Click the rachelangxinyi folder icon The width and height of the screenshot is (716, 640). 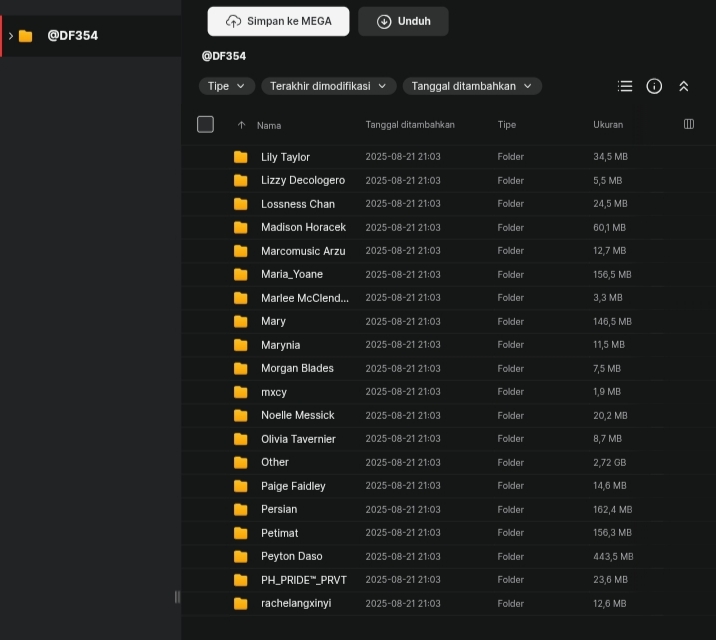point(241,603)
